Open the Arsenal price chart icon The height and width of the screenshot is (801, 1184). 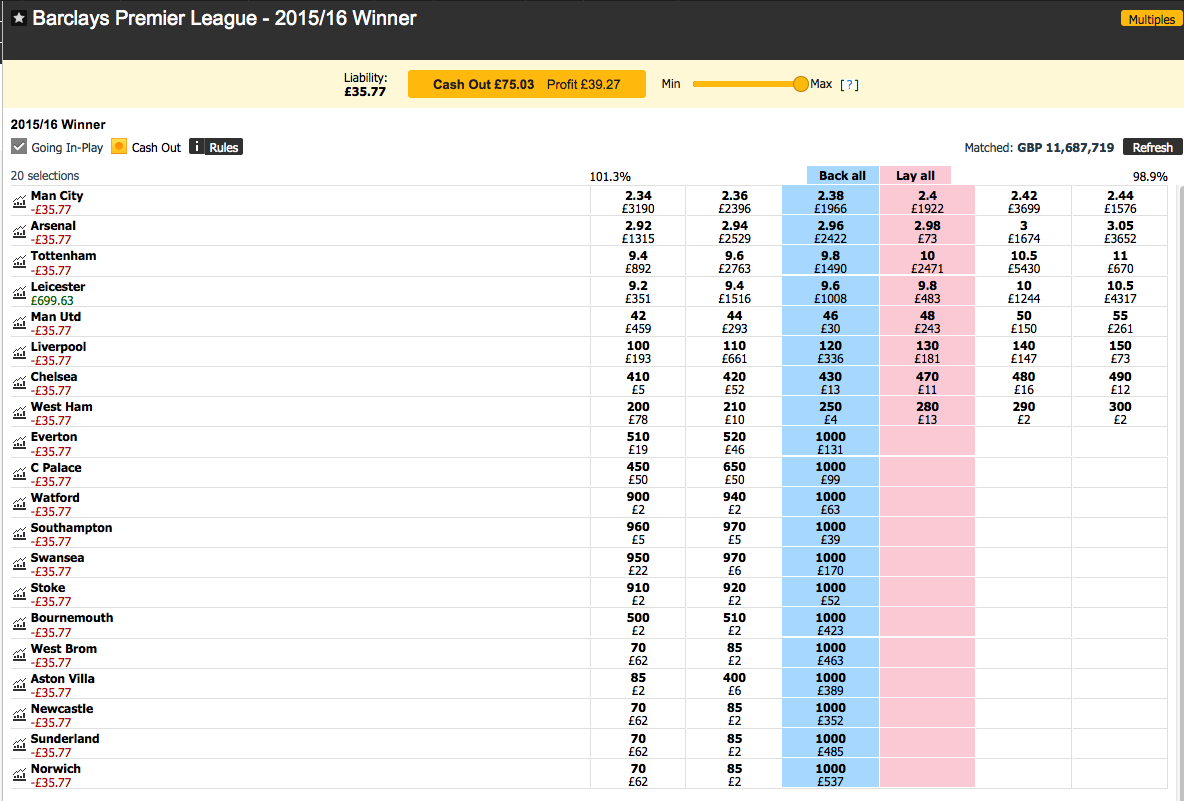coord(19,232)
